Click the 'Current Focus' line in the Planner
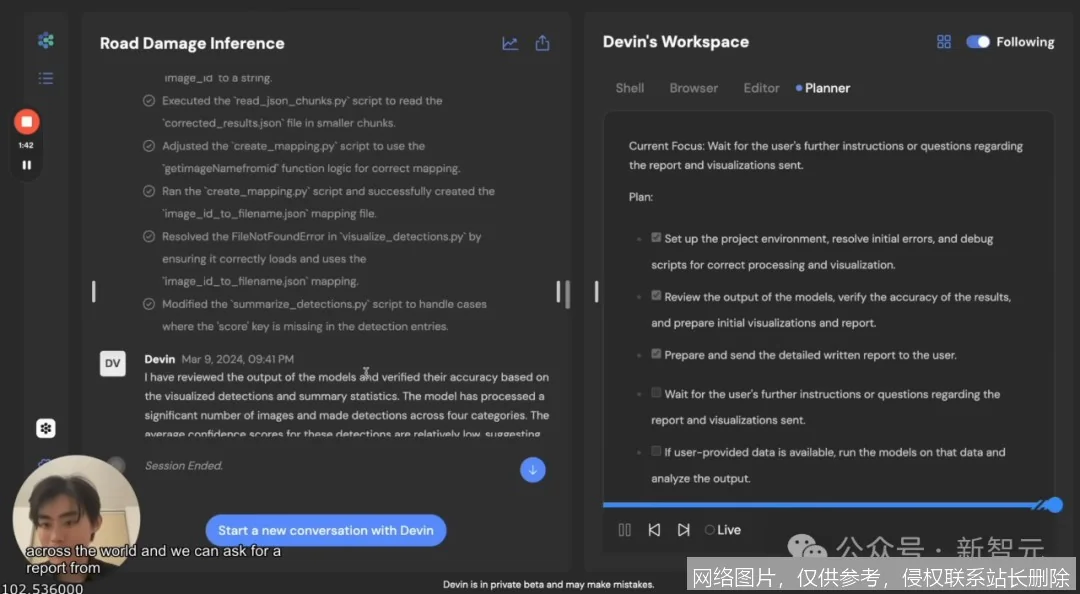1080x594 pixels. tap(826, 156)
